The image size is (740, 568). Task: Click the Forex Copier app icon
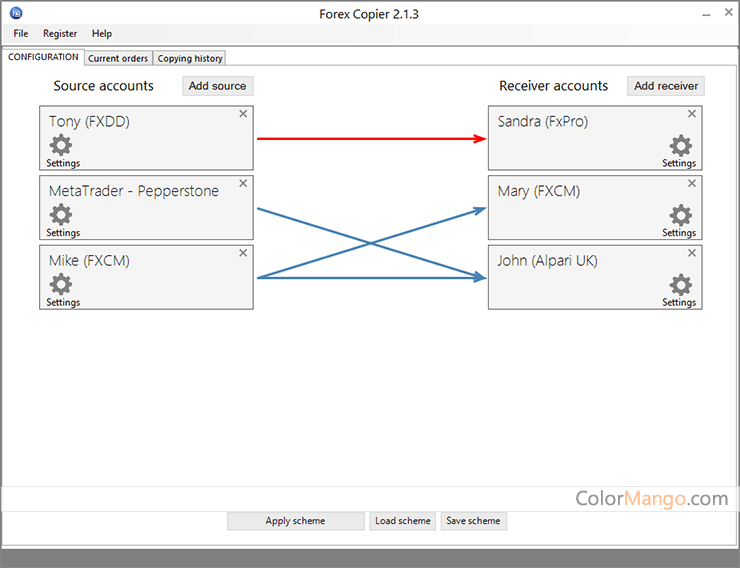coord(16,13)
